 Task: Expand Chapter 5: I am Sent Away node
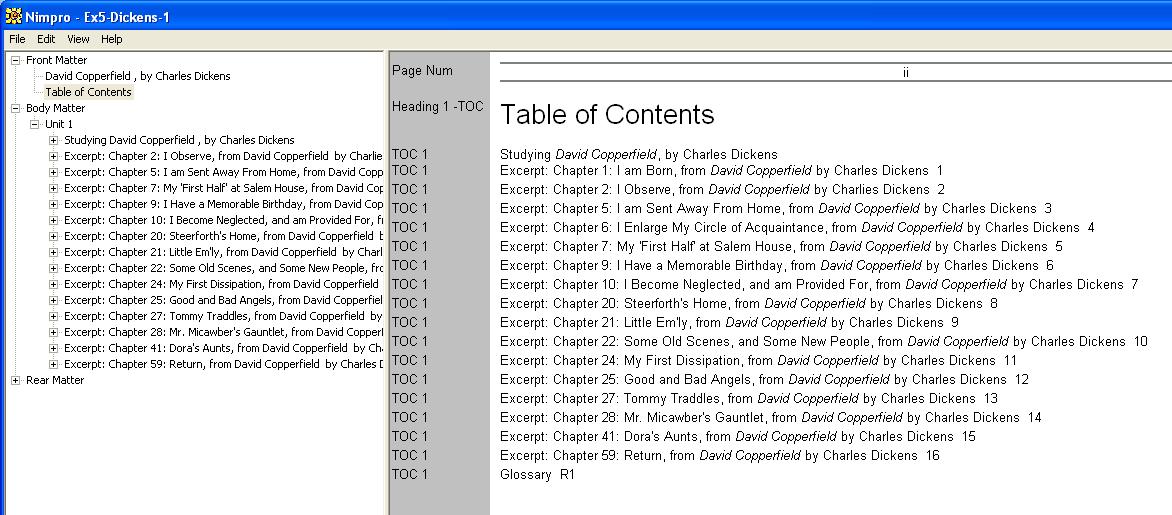(53, 172)
